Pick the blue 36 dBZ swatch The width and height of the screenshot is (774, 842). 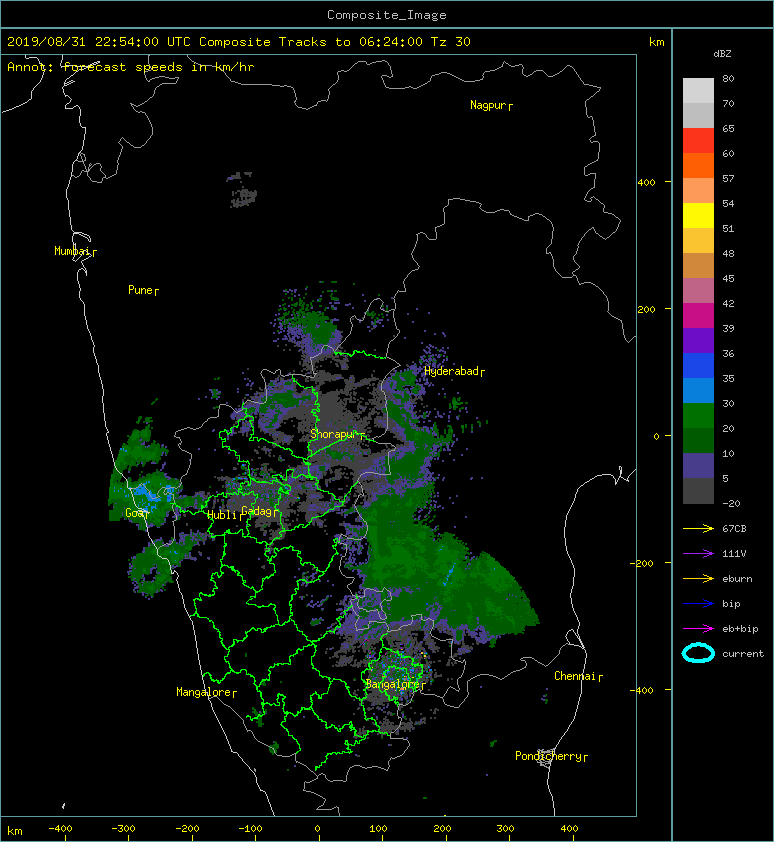click(x=698, y=365)
